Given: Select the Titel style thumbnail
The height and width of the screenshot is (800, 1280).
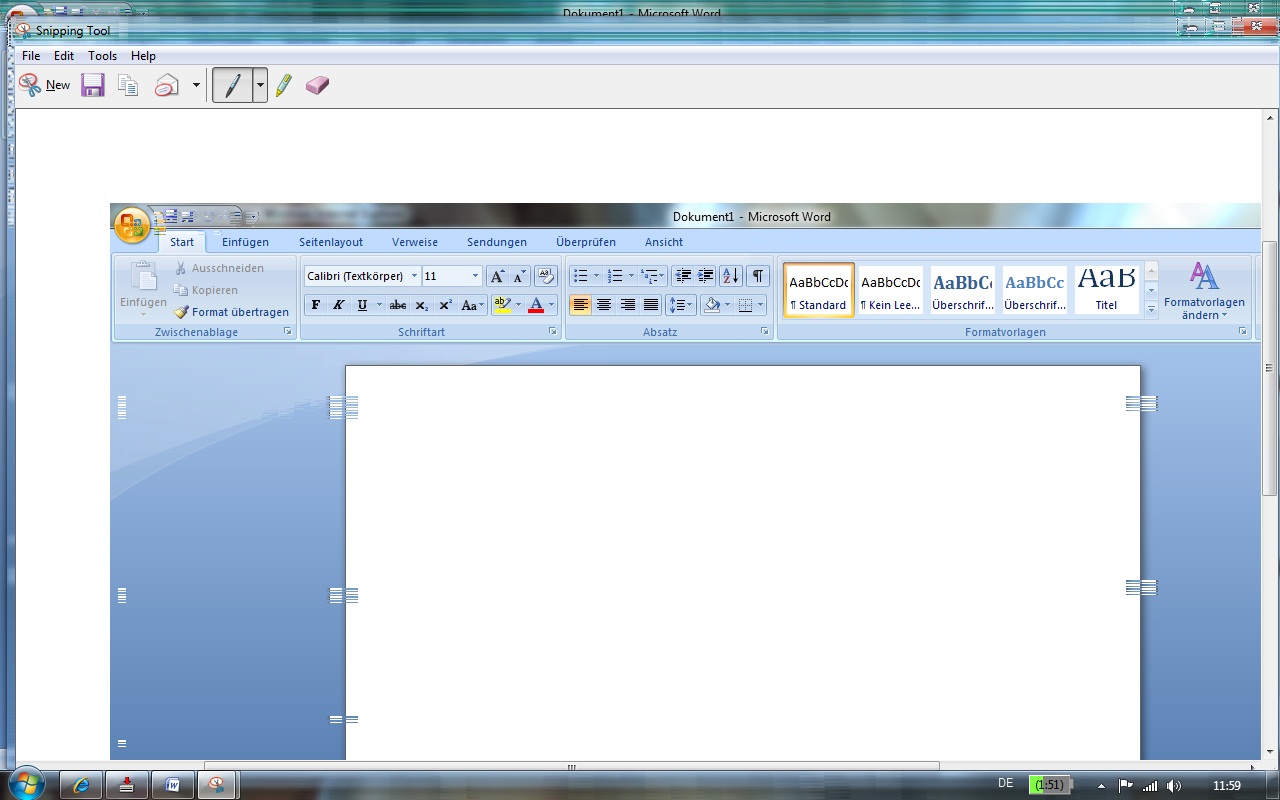Looking at the screenshot, I should (x=1106, y=290).
